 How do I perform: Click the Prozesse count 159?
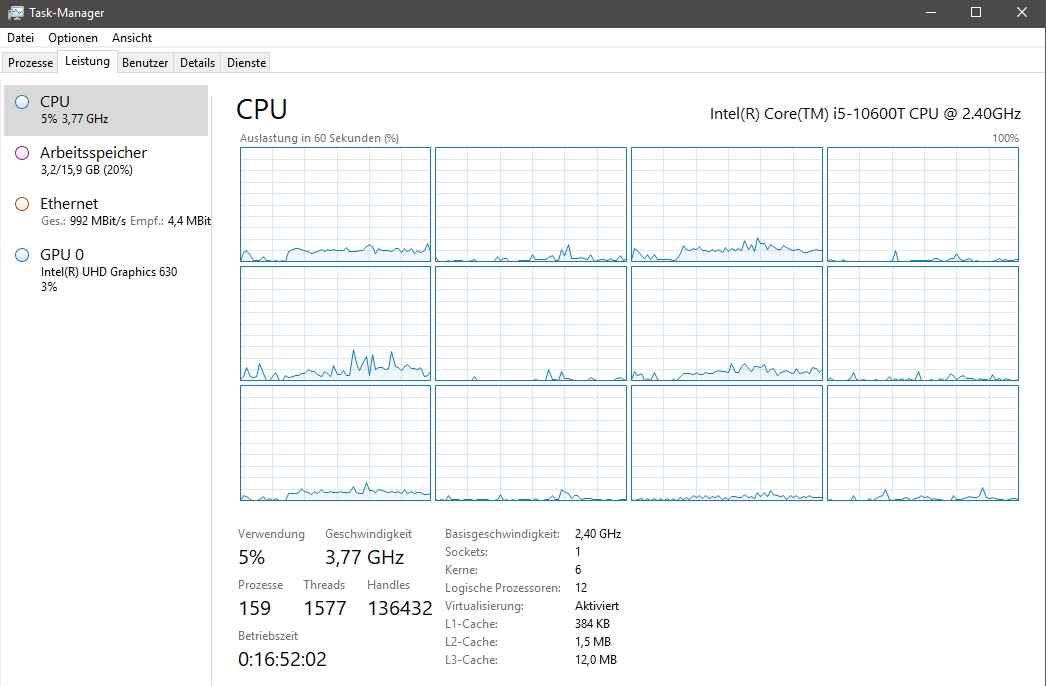[254, 609]
